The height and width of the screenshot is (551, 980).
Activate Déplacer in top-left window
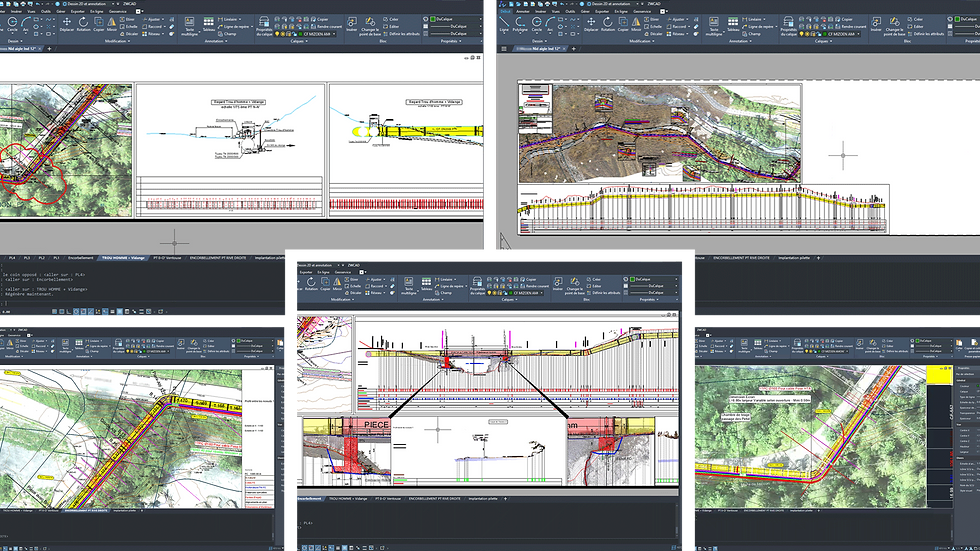coord(66,24)
